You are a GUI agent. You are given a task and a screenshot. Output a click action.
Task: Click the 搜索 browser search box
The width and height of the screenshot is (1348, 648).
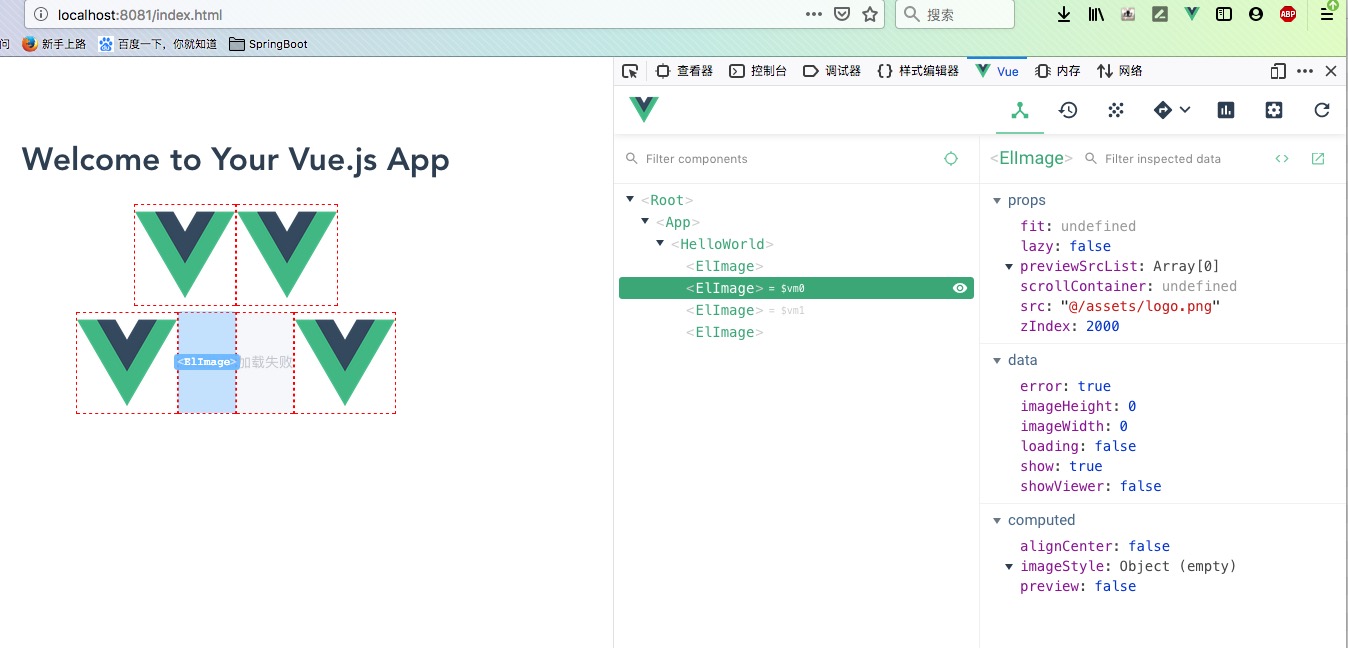click(x=955, y=15)
